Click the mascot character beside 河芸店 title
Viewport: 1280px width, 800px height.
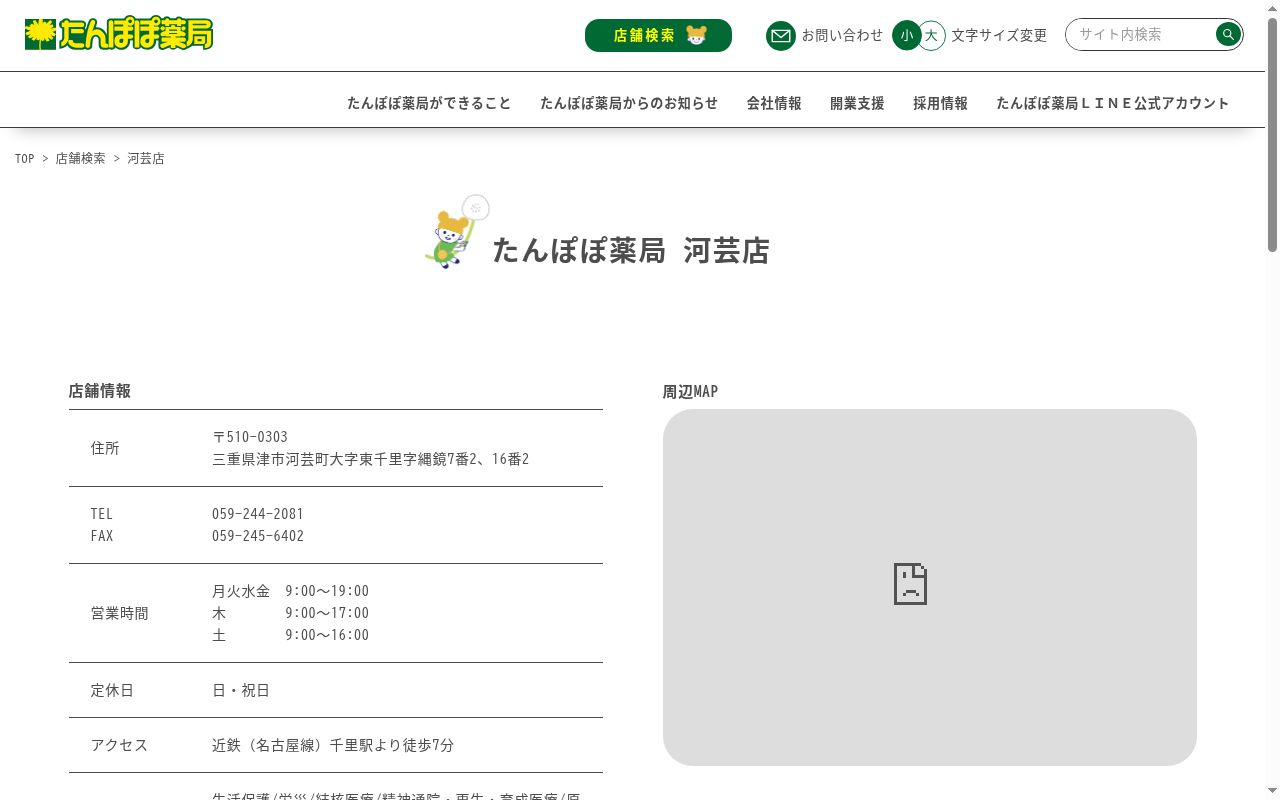click(457, 232)
